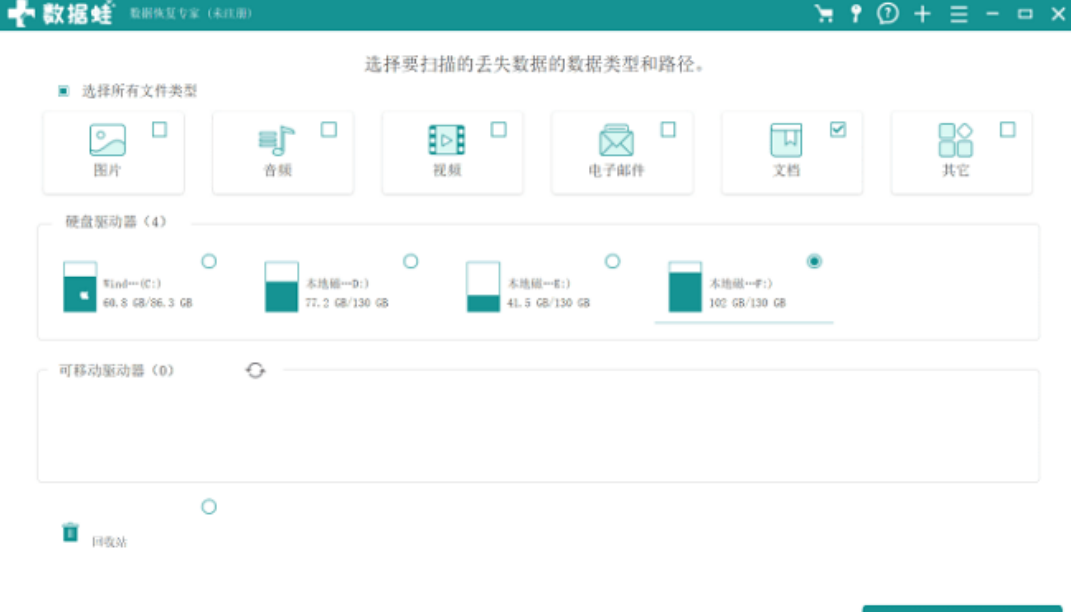Refresh the removable drives list
Viewport: 1071px width, 612px height.
pos(256,370)
